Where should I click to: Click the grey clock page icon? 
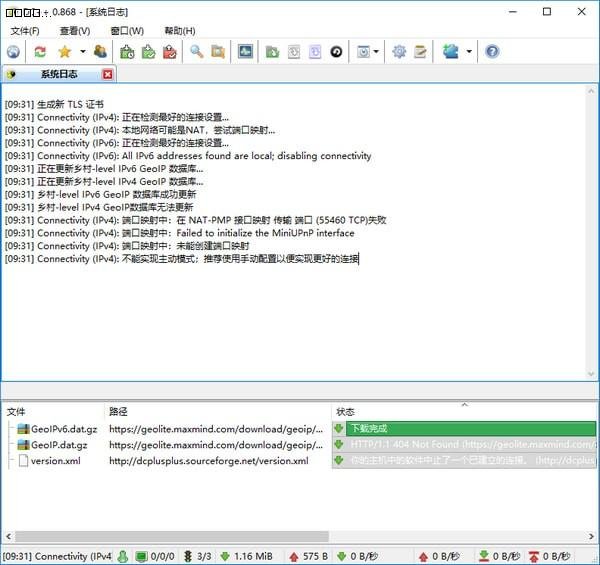point(293,52)
